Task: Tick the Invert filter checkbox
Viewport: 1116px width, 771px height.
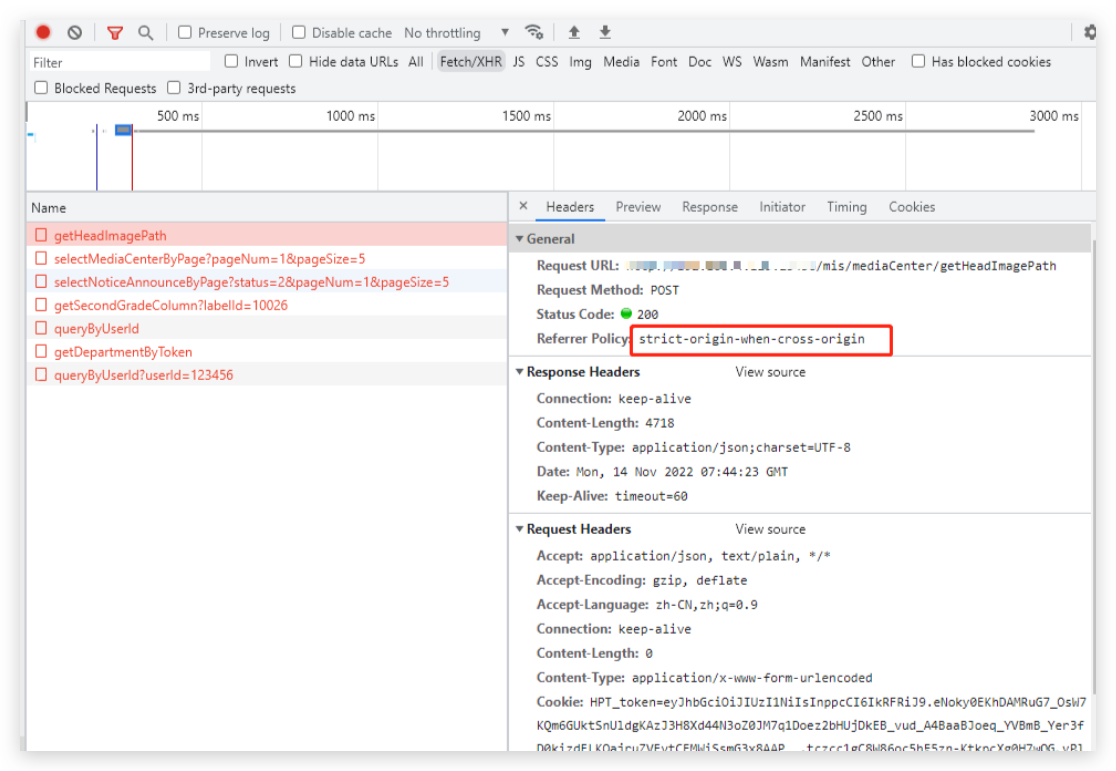Action: coord(231,61)
